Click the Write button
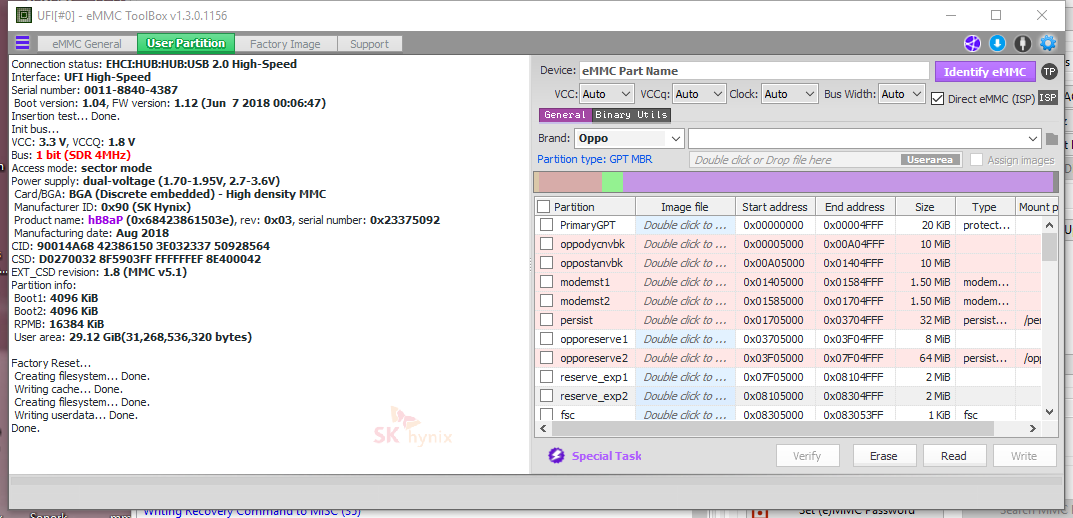Viewport: 1073px width, 518px height. click(1024, 456)
